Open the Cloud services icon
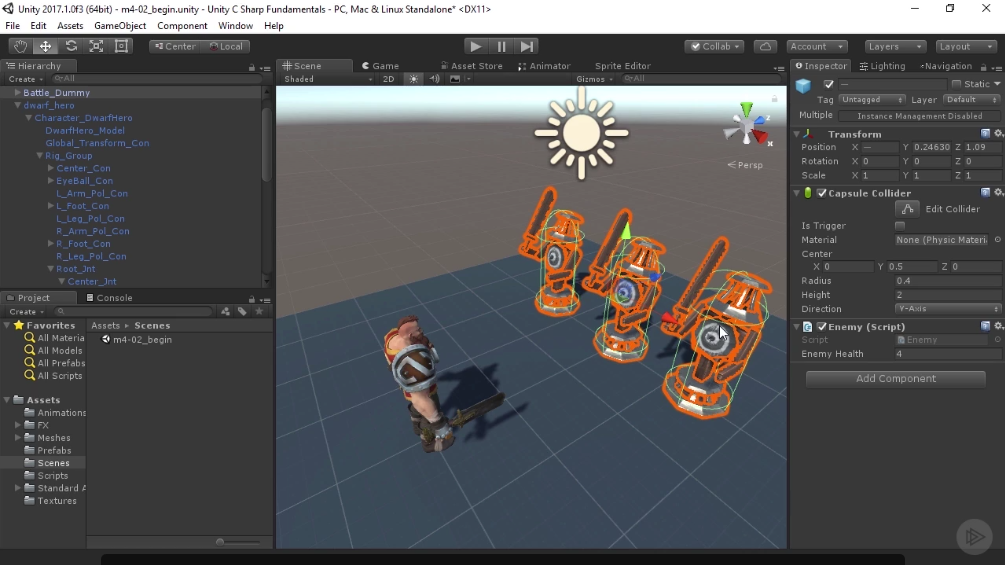Screen dimensions: 1005x565 pos(765,46)
